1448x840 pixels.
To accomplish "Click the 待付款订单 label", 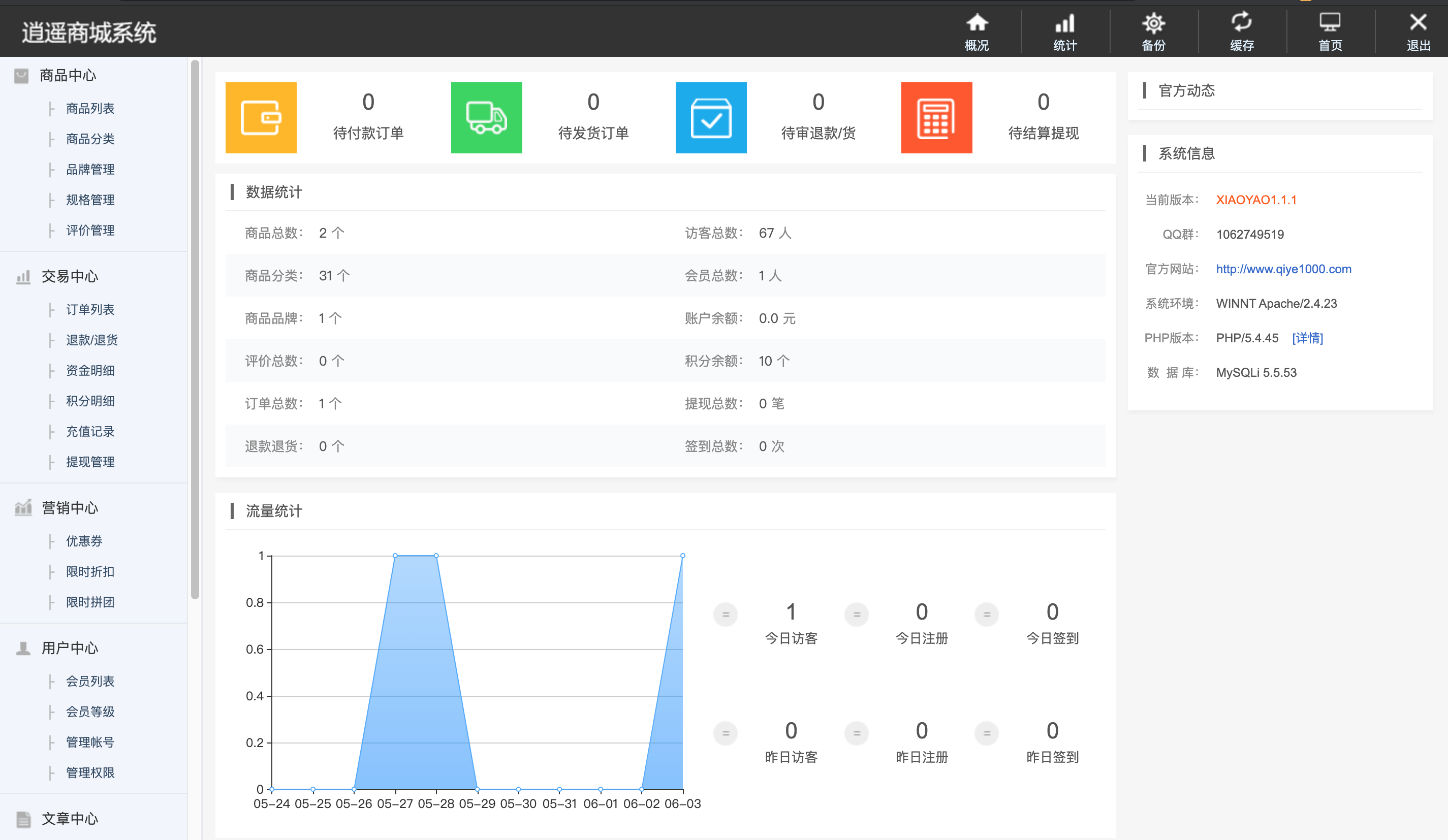I will click(368, 133).
